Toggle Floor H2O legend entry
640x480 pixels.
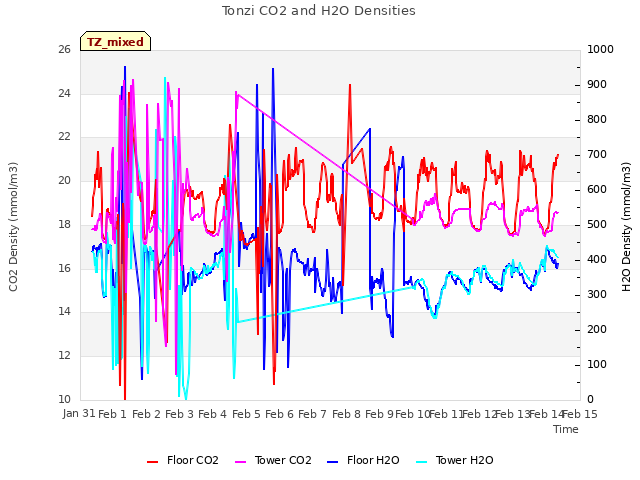click(363, 460)
